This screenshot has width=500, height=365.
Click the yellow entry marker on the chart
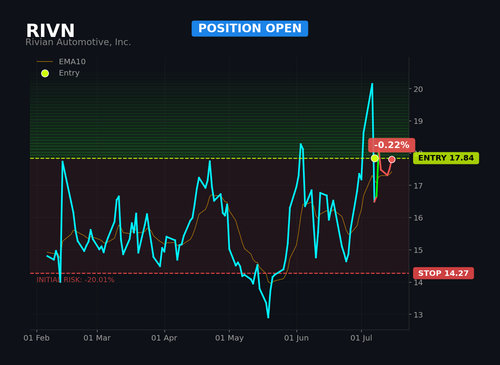(375, 158)
